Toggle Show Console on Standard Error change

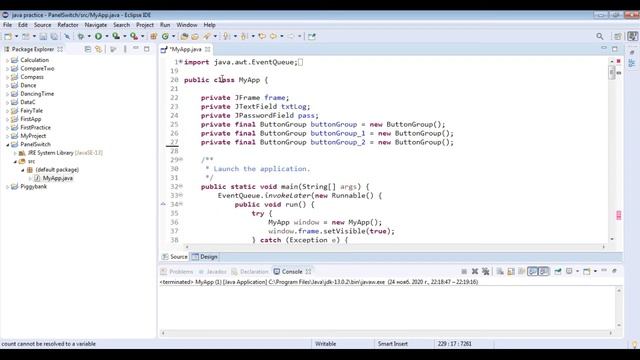(x=544, y=271)
